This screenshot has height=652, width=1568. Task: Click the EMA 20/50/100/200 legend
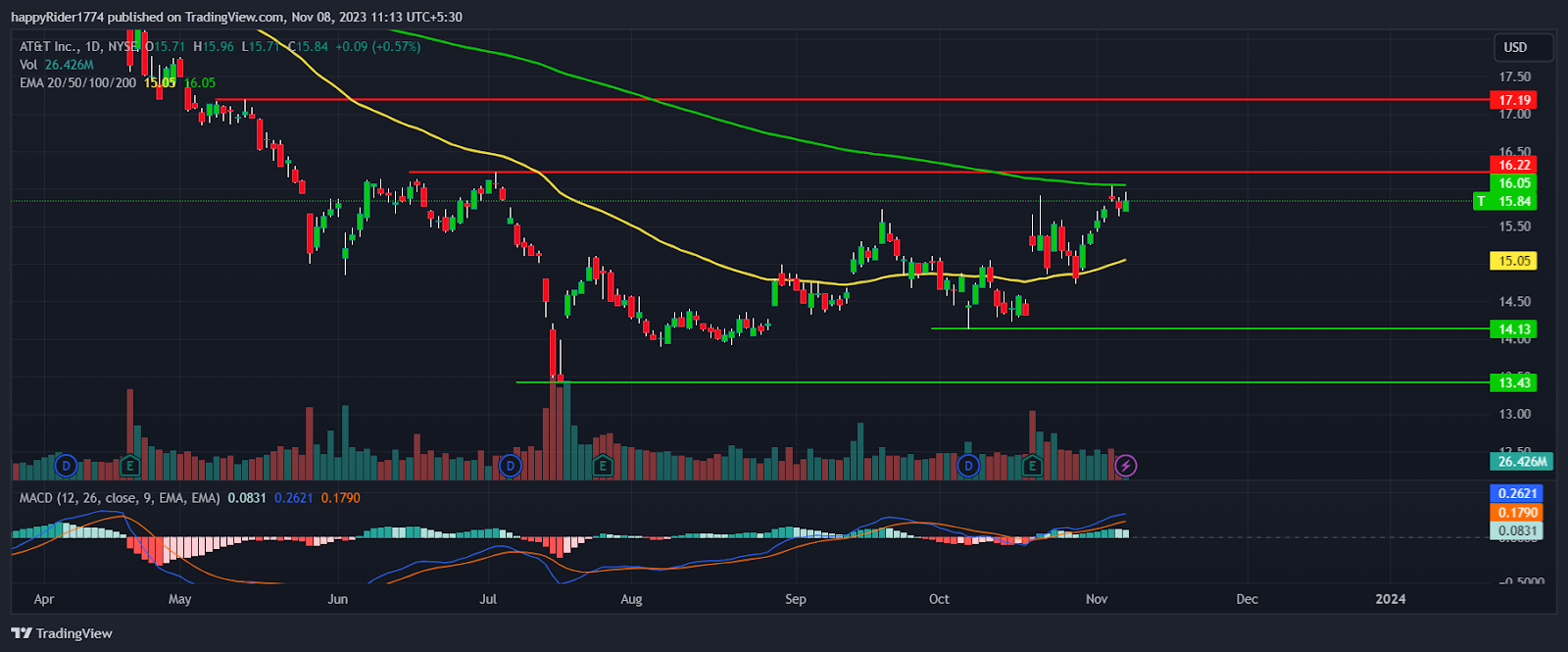[x=77, y=83]
